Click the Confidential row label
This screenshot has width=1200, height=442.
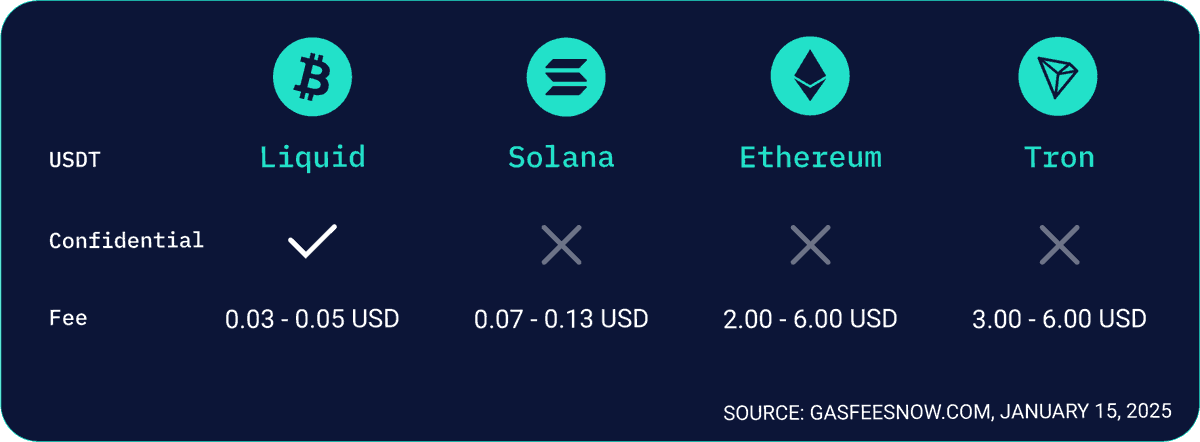126,240
